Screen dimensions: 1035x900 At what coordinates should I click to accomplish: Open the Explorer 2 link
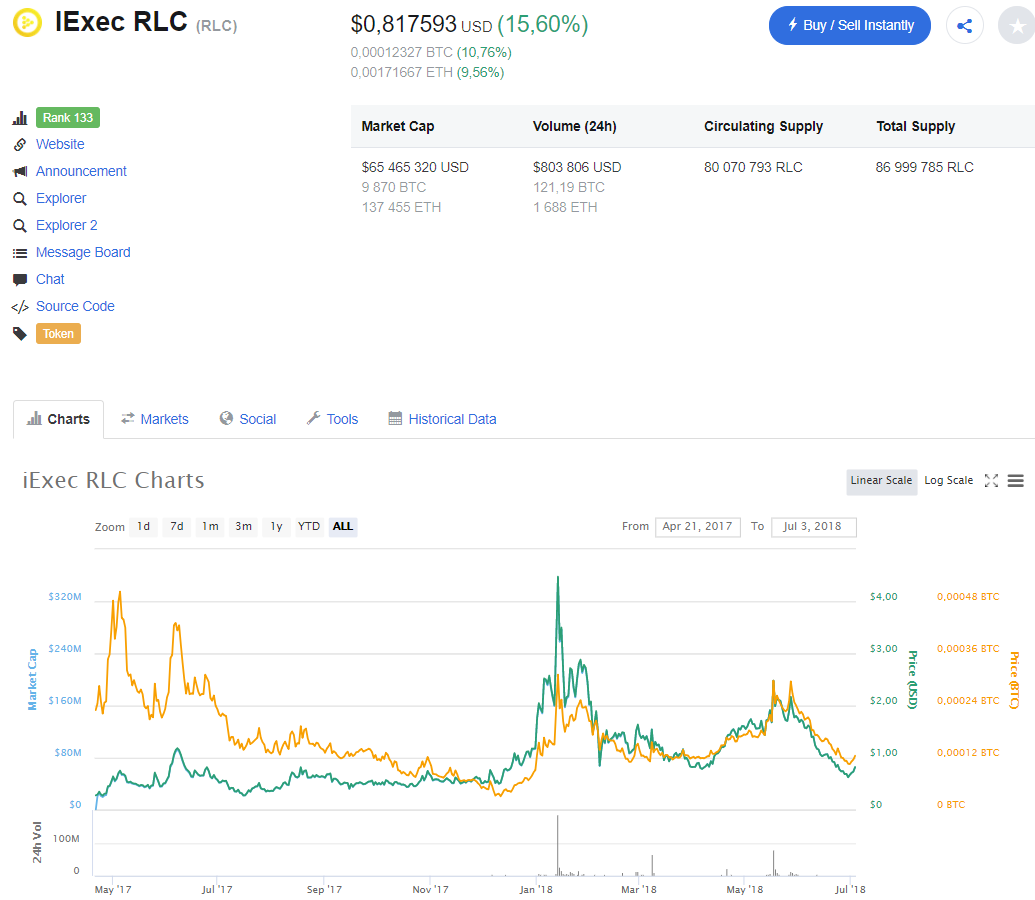tap(67, 225)
